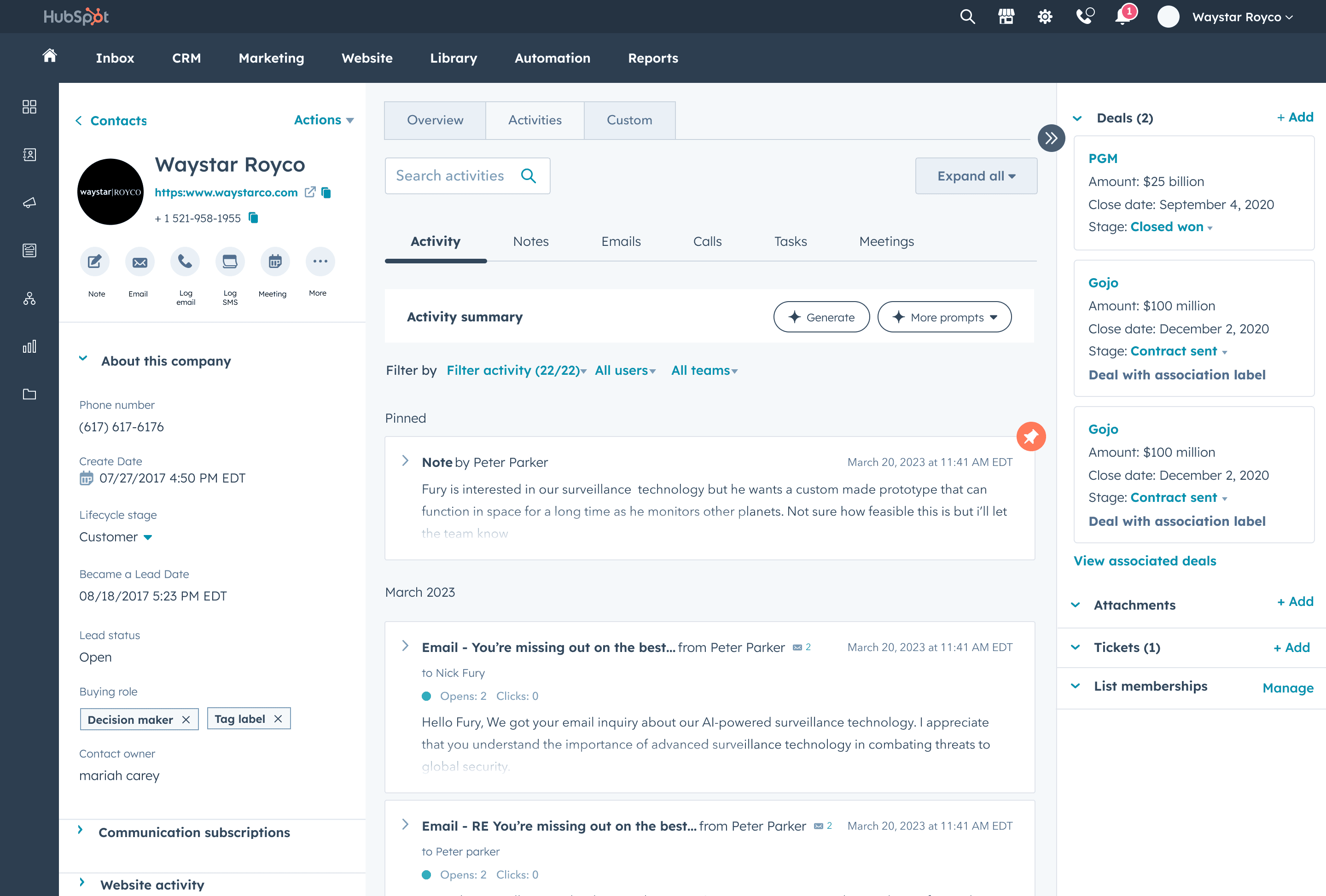Viewport: 1326px width, 896px height.
Task: Click the Generate summary button
Action: 821,317
